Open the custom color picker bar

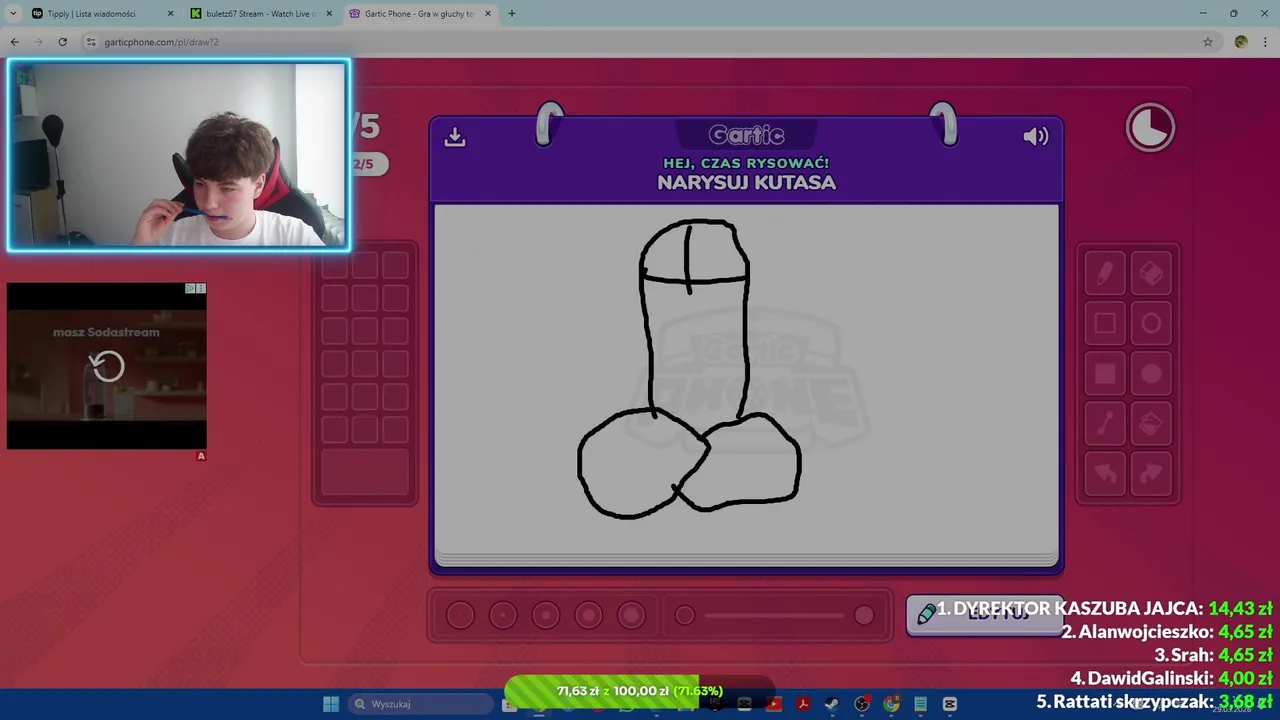(365, 472)
